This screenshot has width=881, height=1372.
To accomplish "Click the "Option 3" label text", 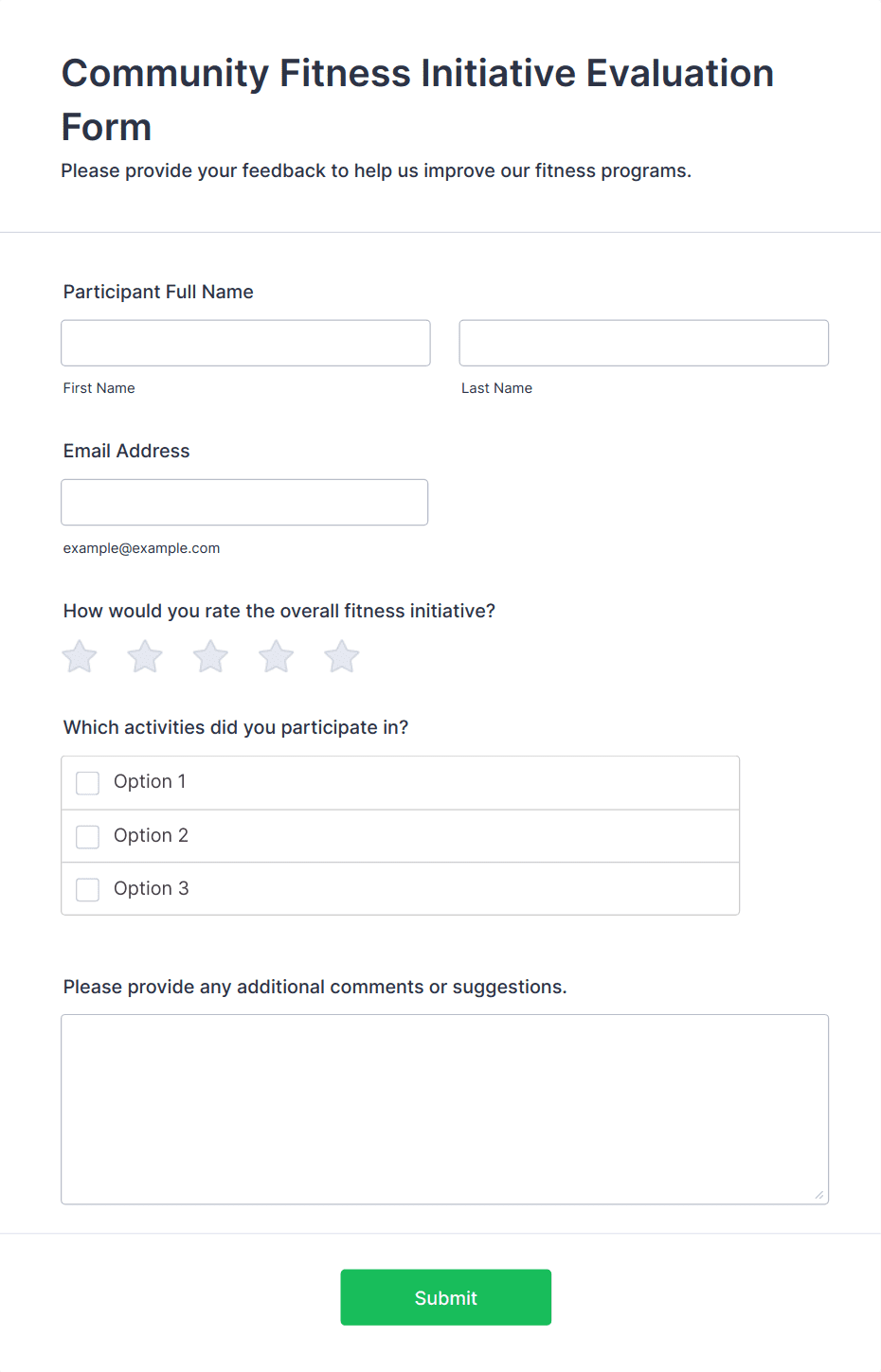I will (x=151, y=888).
